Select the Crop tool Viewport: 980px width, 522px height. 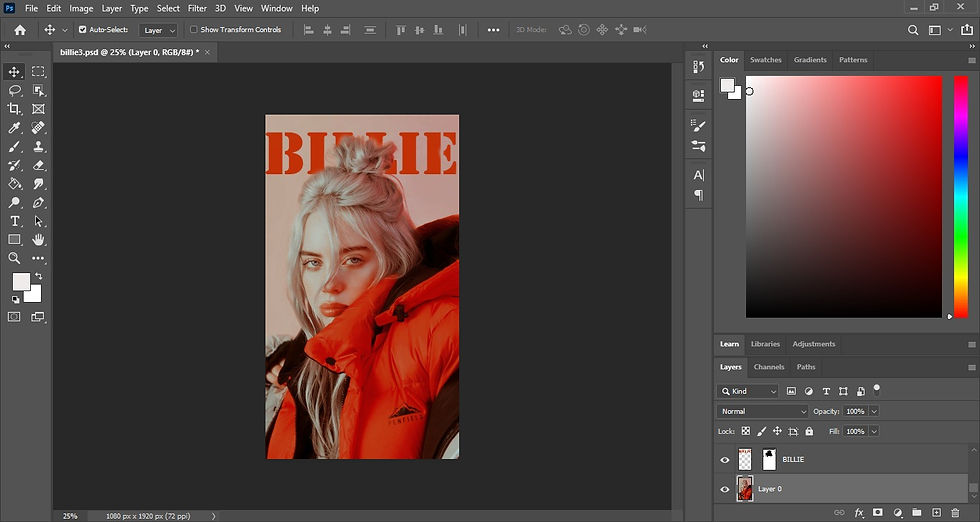tap(15, 109)
